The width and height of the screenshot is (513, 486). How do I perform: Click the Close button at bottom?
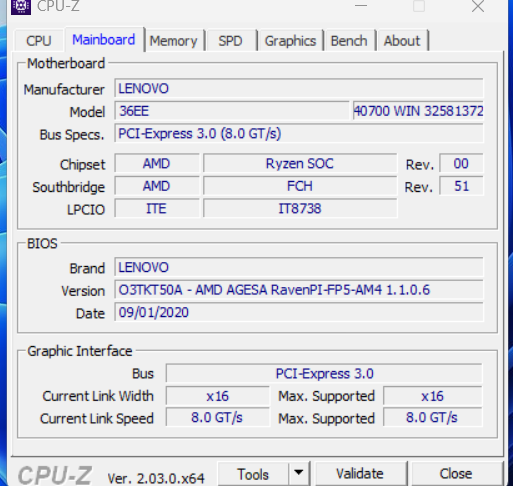(456, 473)
